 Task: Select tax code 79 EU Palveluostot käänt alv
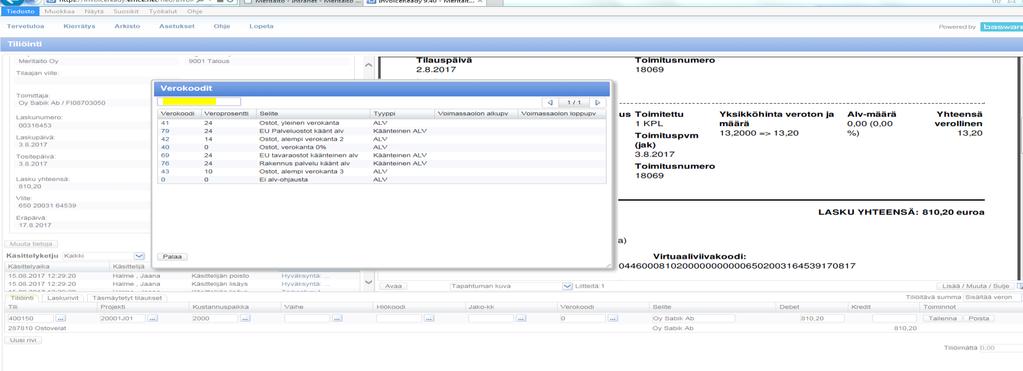[x=382, y=130]
